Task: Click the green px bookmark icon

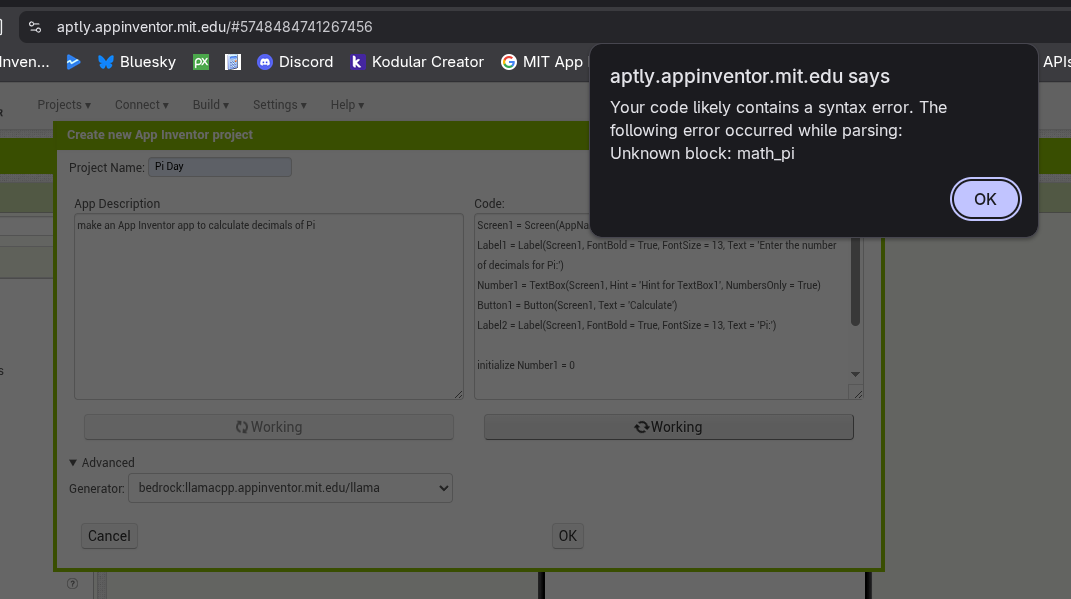Action: click(201, 62)
